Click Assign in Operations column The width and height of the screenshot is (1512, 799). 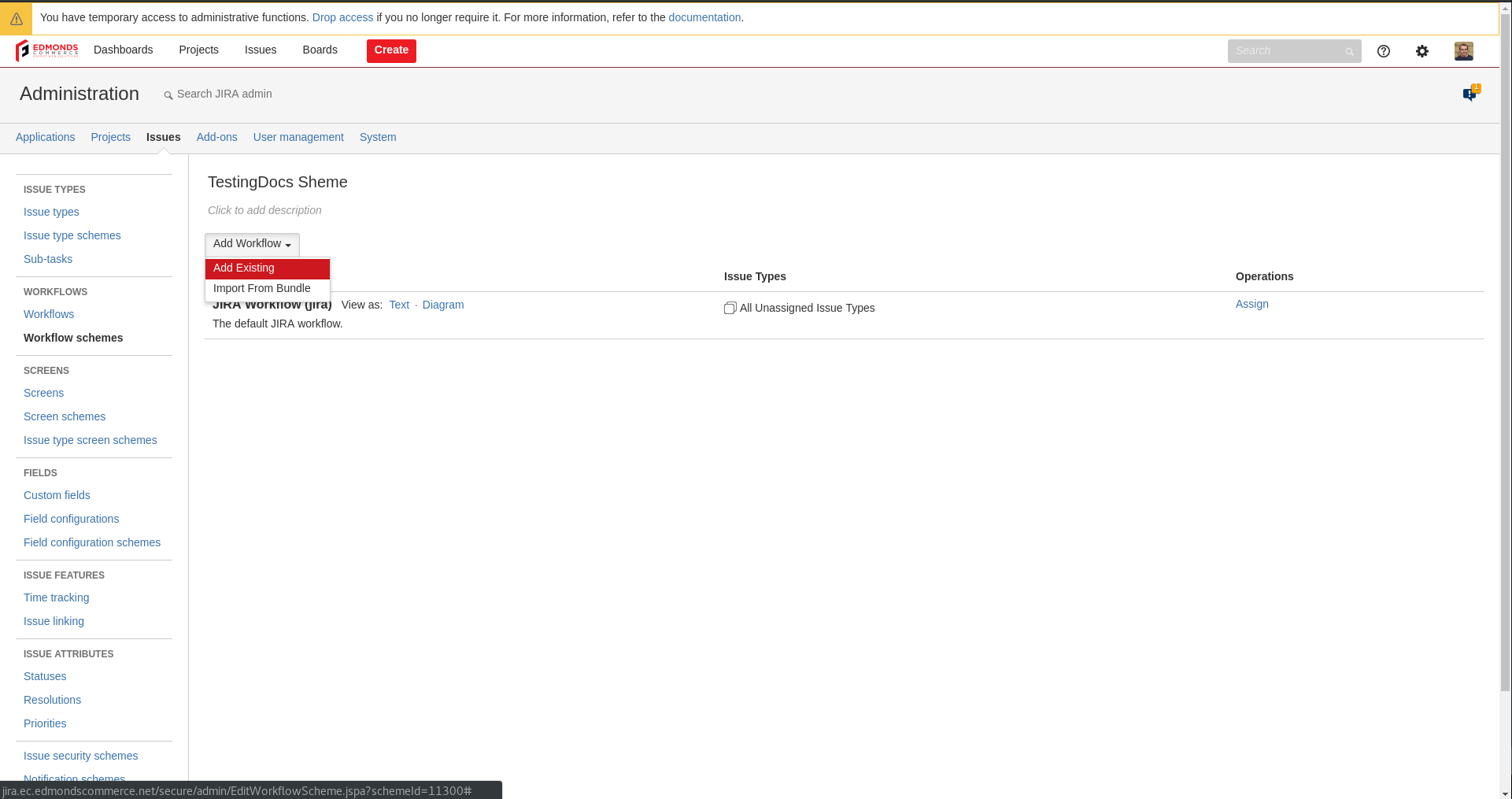coord(1252,304)
